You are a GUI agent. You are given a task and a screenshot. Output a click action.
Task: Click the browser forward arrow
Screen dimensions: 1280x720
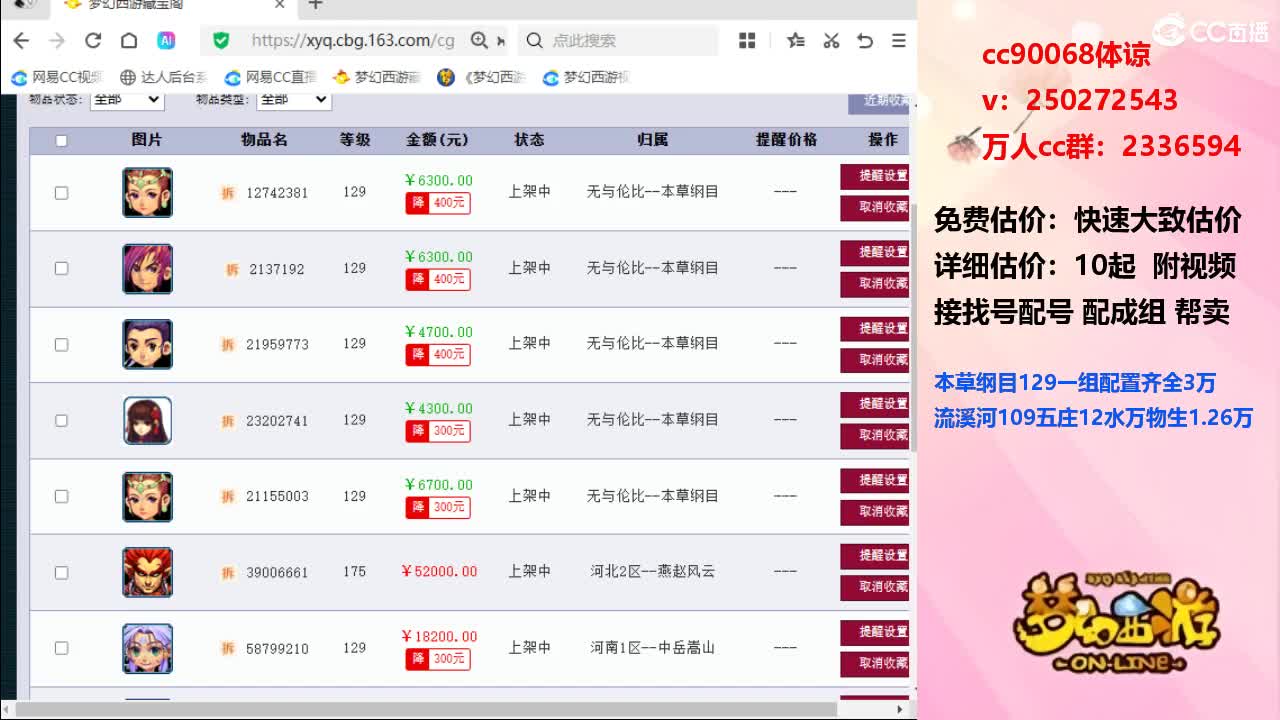(57, 41)
